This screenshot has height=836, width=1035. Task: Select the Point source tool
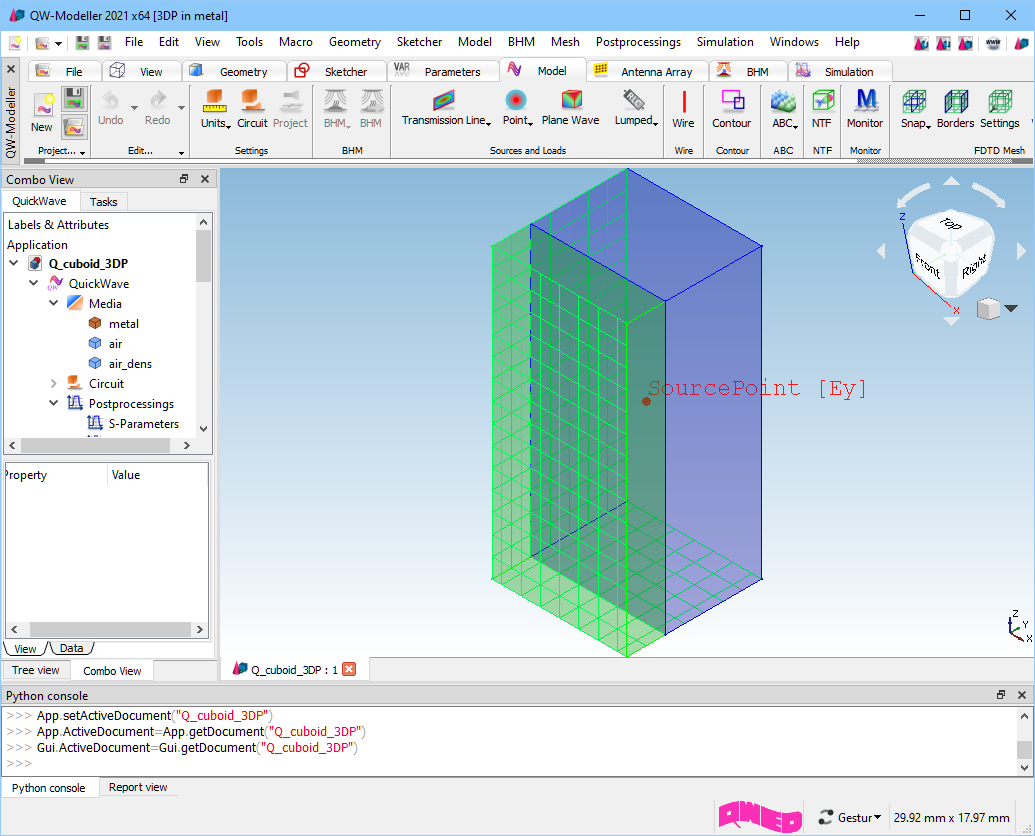[517, 108]
